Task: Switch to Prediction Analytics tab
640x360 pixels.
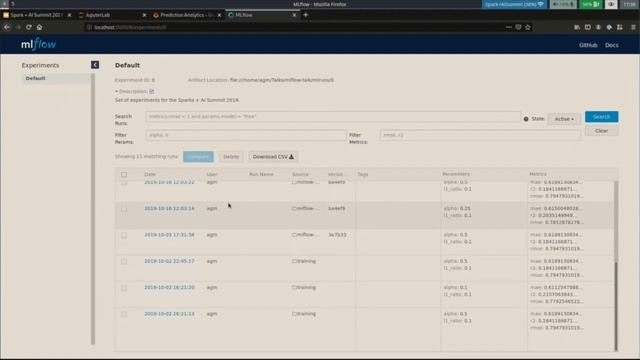Action: 186,15
